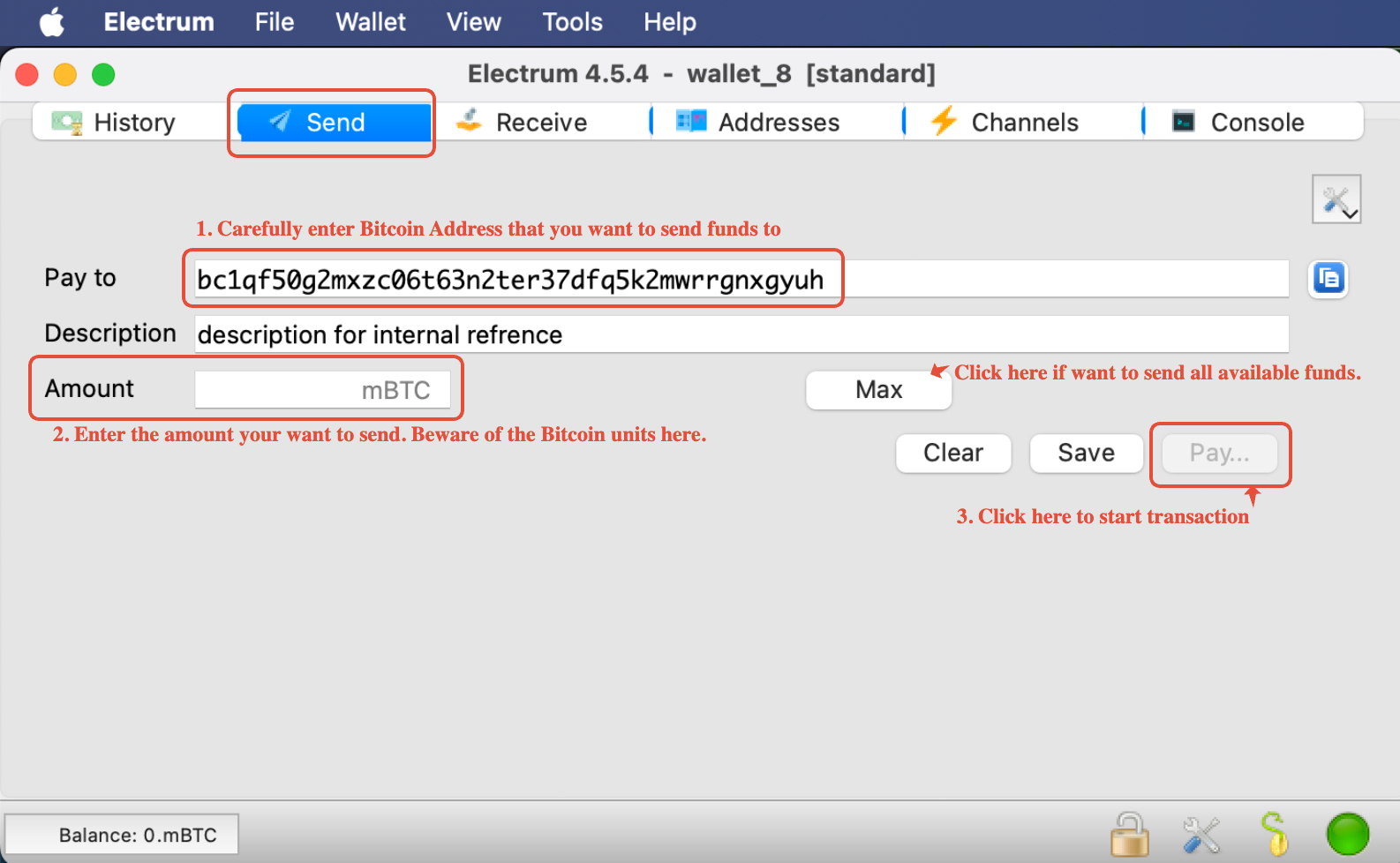
Task: Go to the Channels tab
Action: tap(1023, 122)
